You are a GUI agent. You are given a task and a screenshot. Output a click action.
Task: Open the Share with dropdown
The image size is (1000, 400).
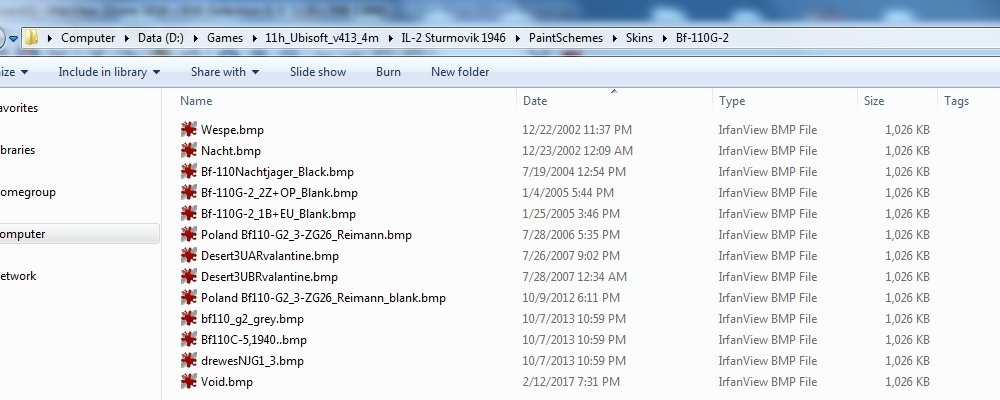(225, 72)
